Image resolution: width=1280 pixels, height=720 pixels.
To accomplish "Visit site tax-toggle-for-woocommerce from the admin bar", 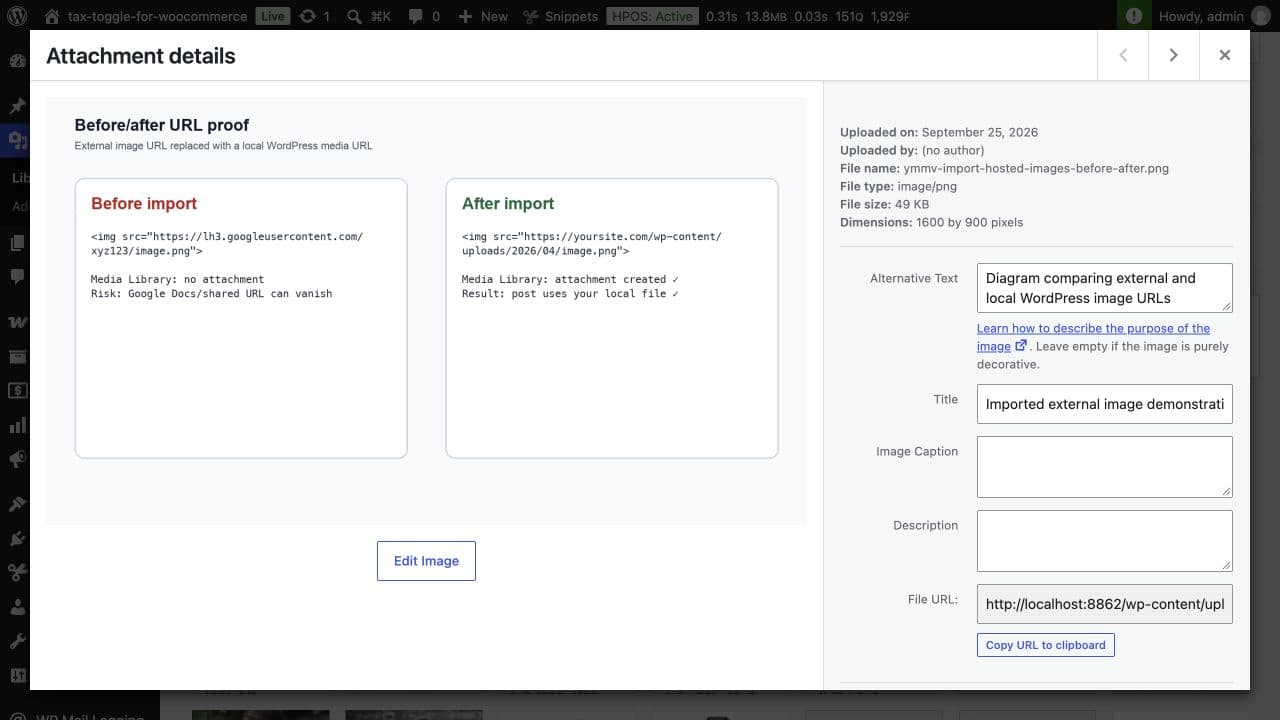I will 146,16.
